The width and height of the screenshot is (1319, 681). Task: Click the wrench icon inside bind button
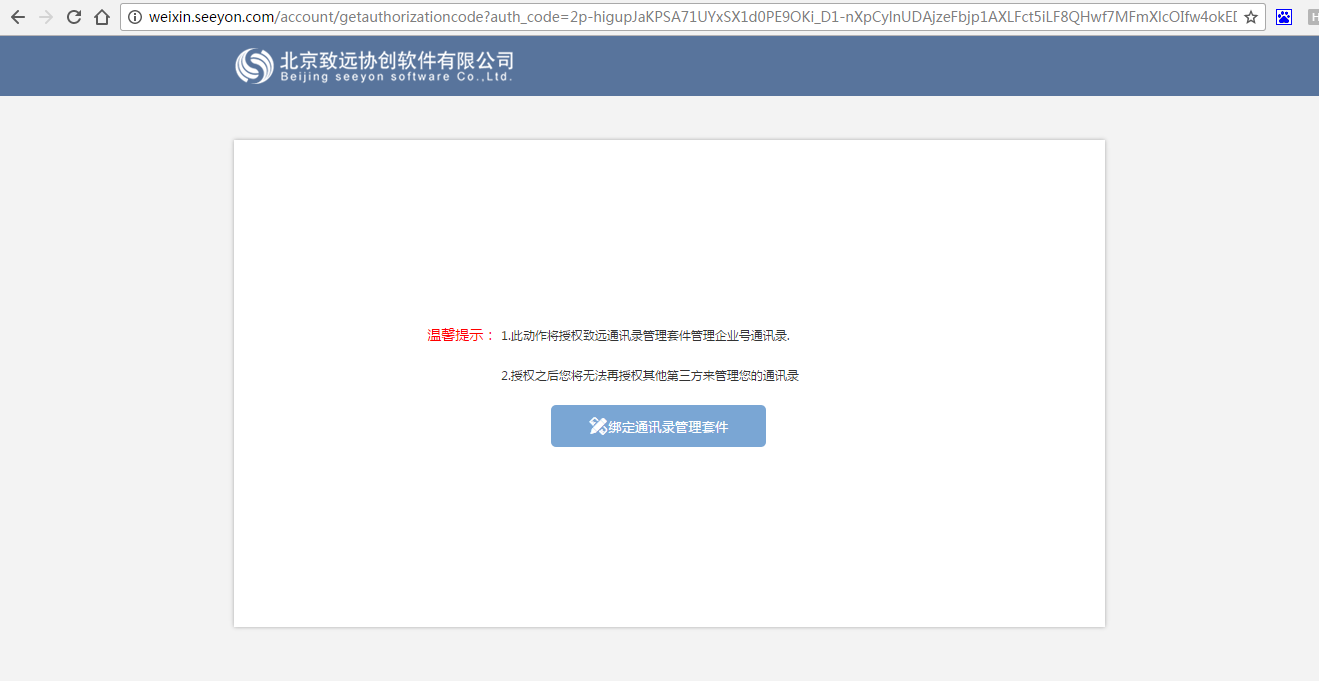(x=598, y=426)
